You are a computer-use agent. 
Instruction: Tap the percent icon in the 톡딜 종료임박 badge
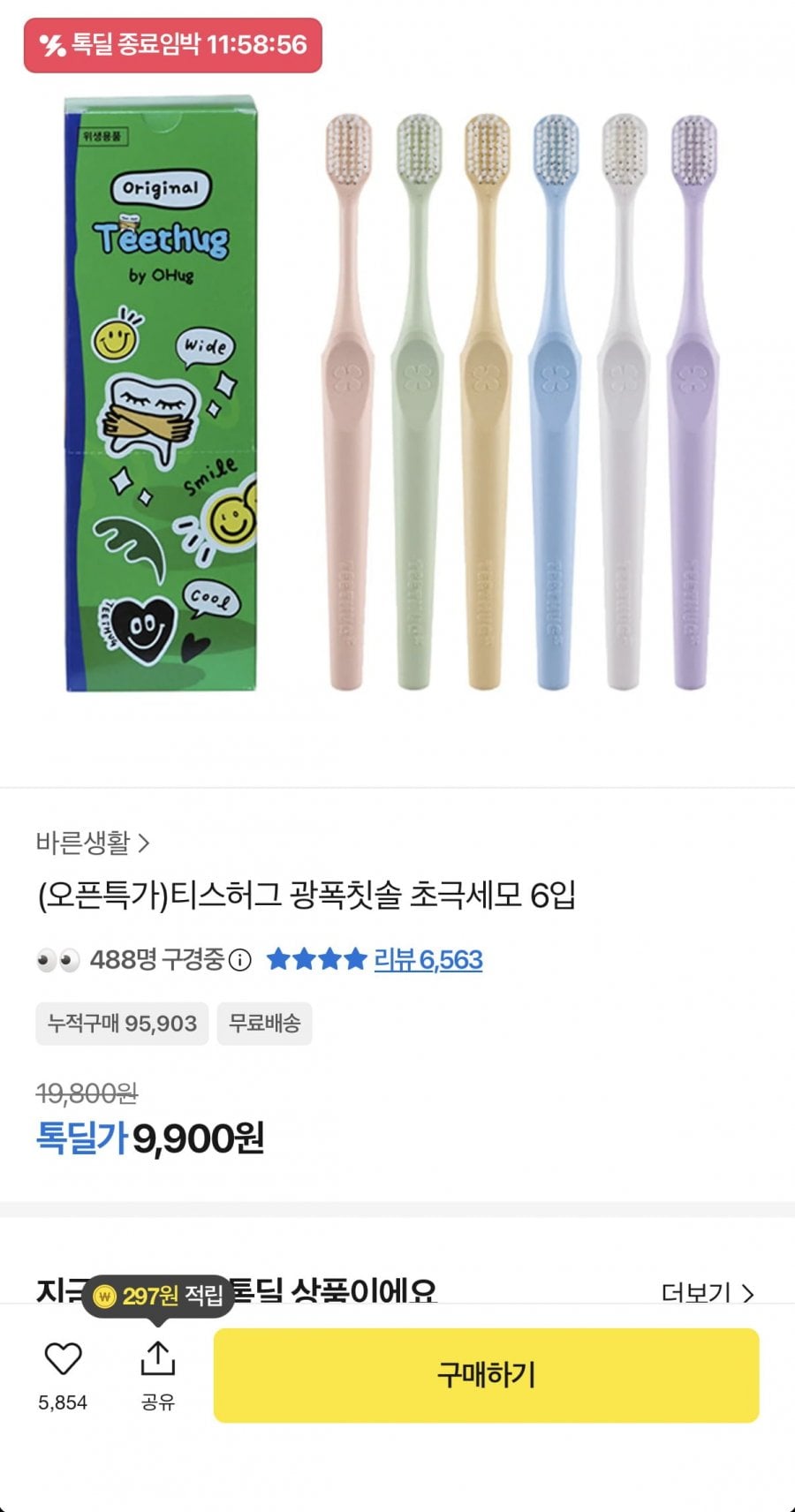tap(53, 45)
